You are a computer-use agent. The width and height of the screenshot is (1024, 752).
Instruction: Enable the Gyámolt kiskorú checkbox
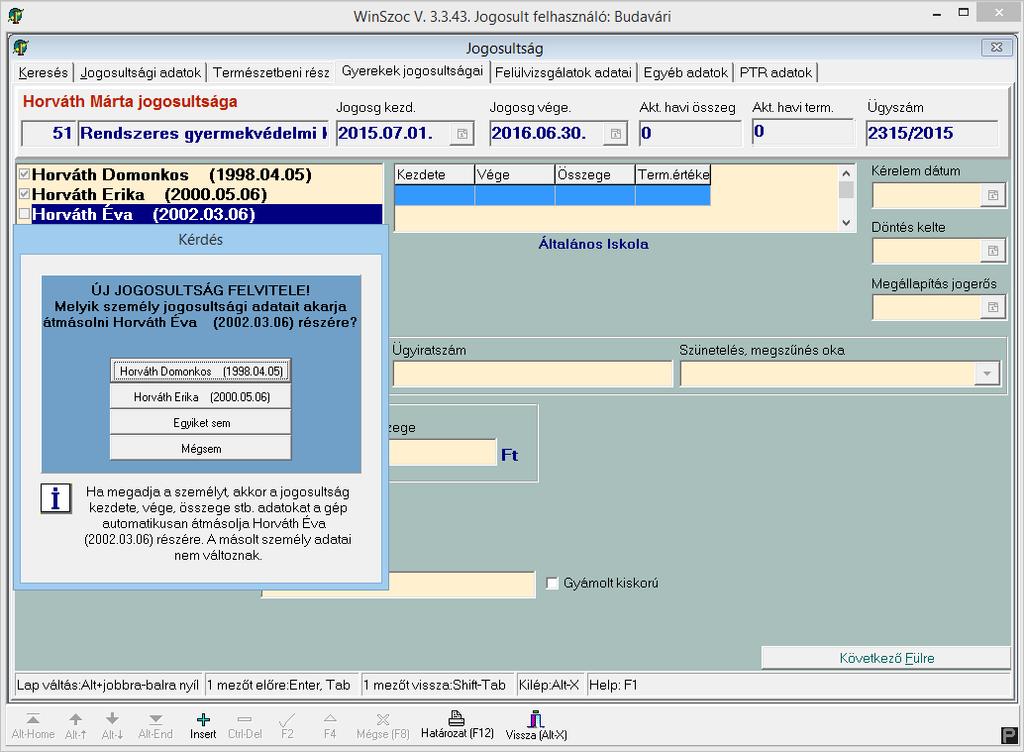[552, 583]
